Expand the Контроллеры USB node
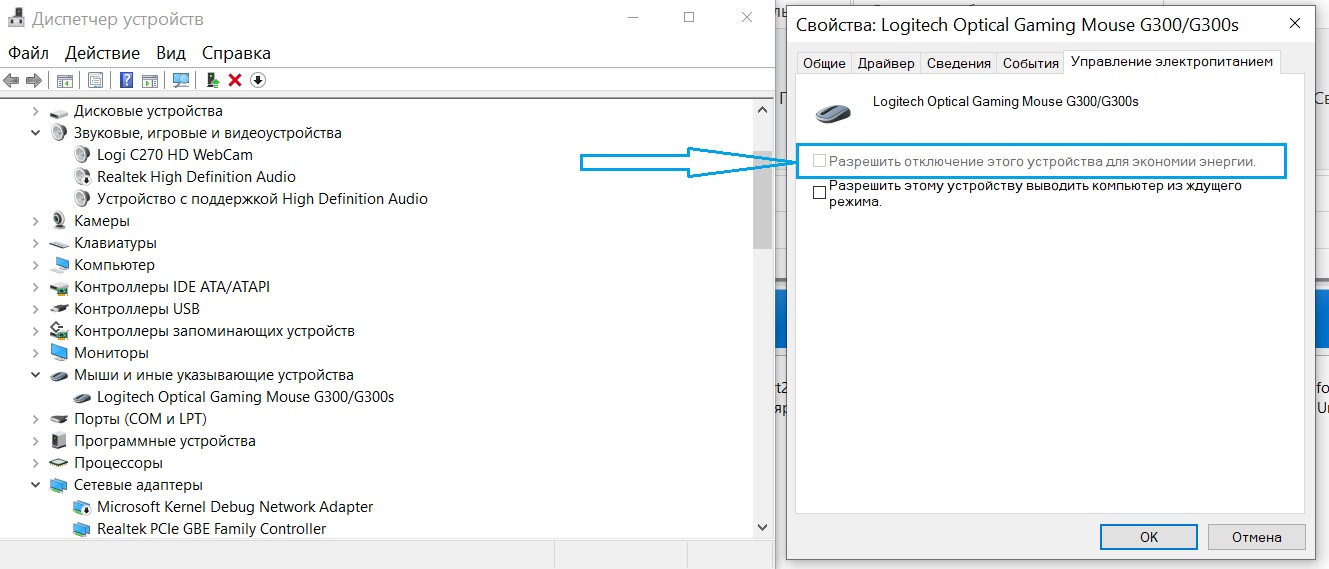 (x=36, y=309)
